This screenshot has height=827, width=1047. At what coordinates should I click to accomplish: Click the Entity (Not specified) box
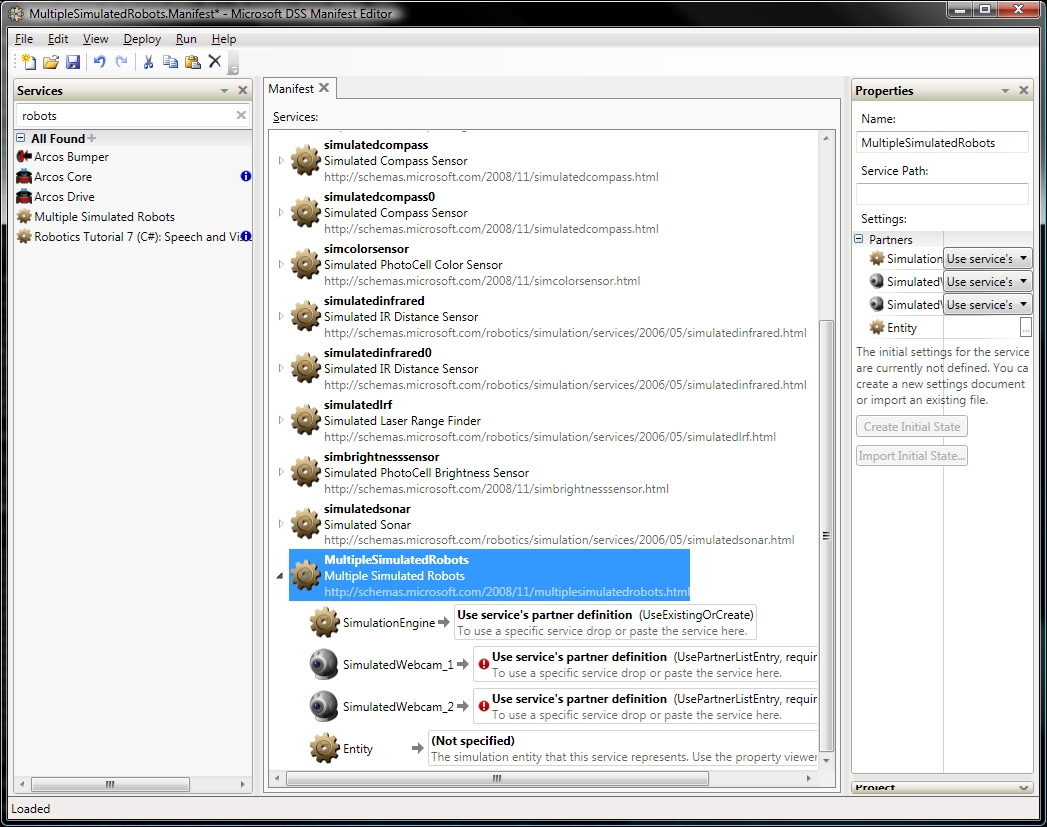(622, 748)
